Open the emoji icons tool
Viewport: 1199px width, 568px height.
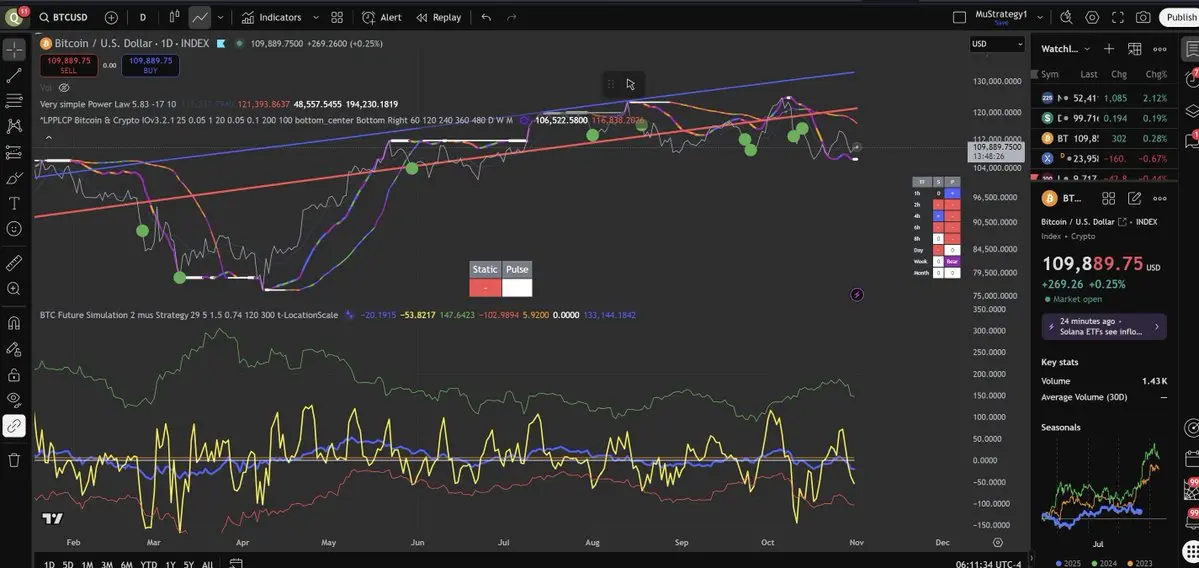pos(14,229)
